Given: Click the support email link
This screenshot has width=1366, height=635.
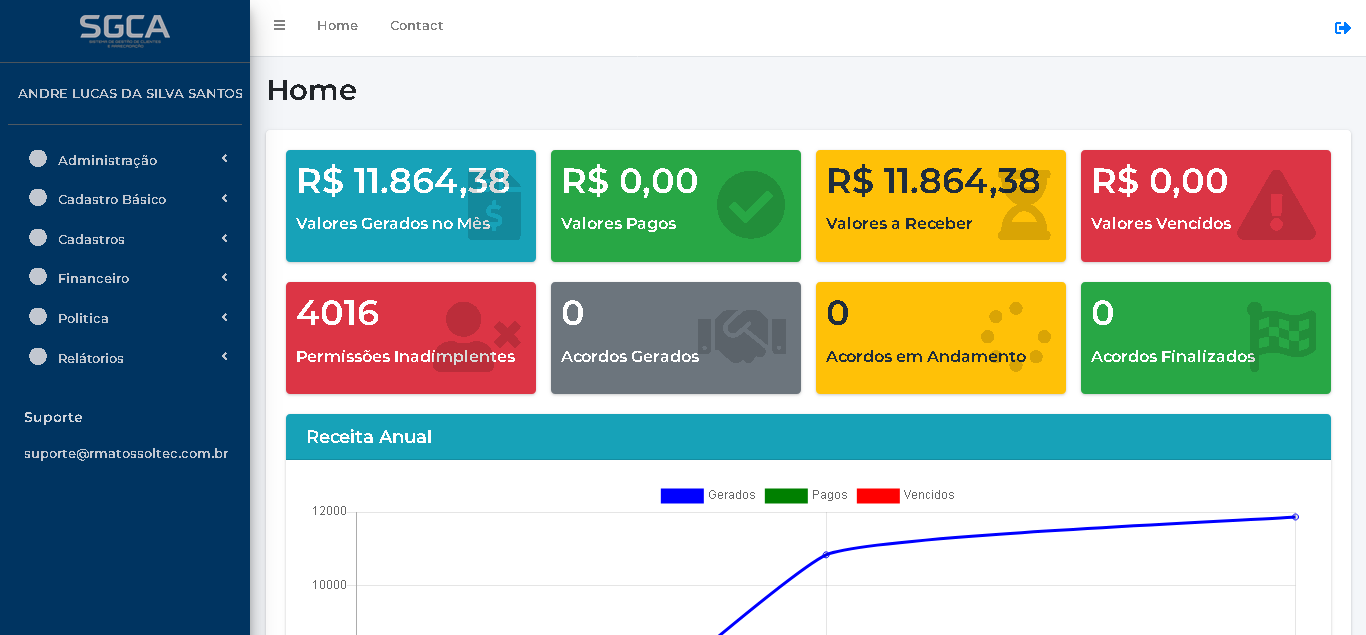Looking at the screenshot, I should click(126, 453).
